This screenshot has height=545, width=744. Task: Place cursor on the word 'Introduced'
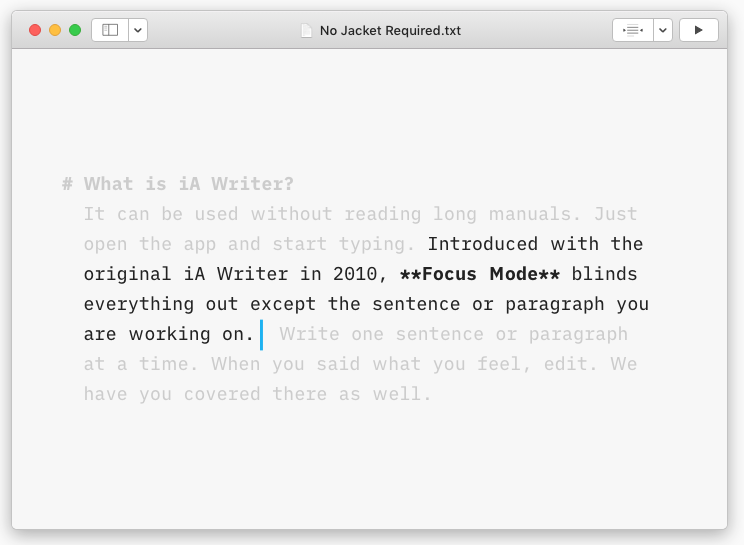(x=483, y=244)
